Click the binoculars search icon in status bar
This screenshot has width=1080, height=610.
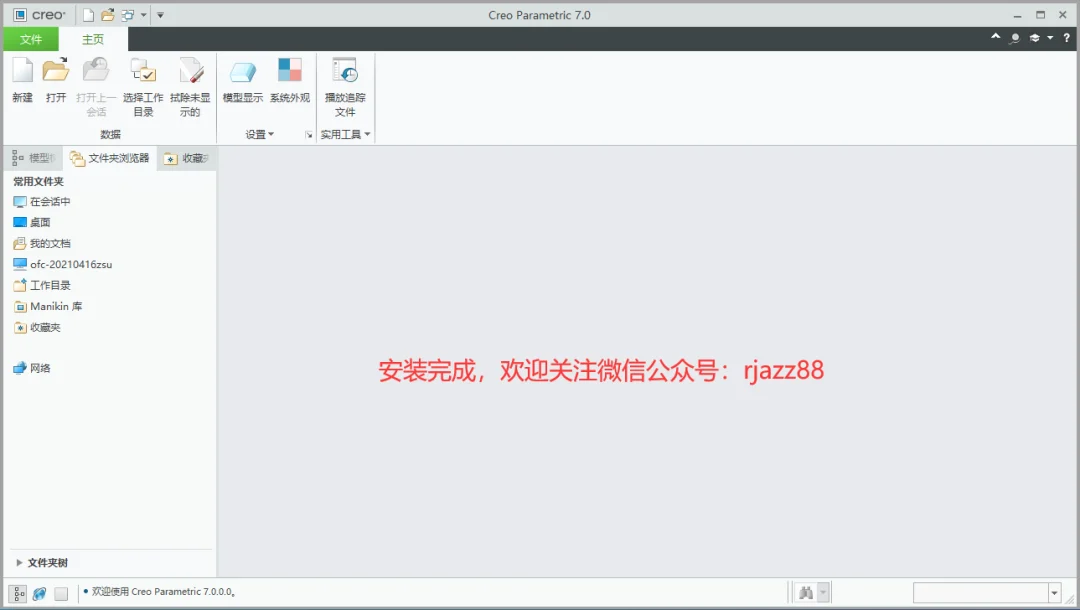(x=805, y=592)
